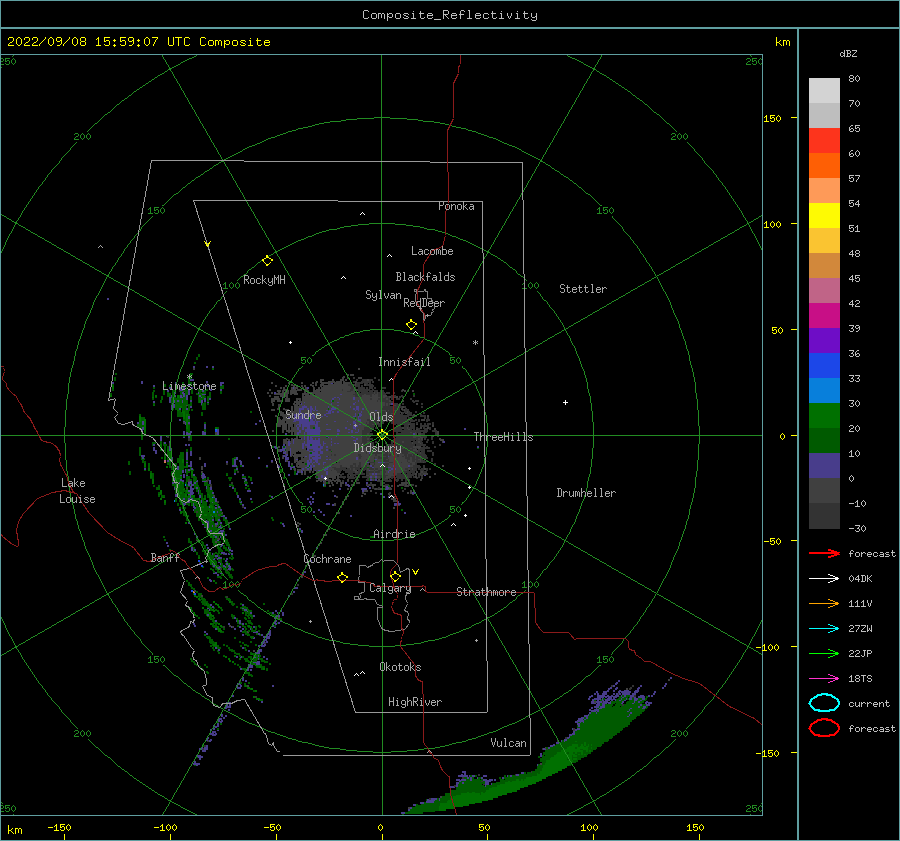Select the orange 111V arrow icon
This screenshot has height=841, width=900.
tap(824, 603)
